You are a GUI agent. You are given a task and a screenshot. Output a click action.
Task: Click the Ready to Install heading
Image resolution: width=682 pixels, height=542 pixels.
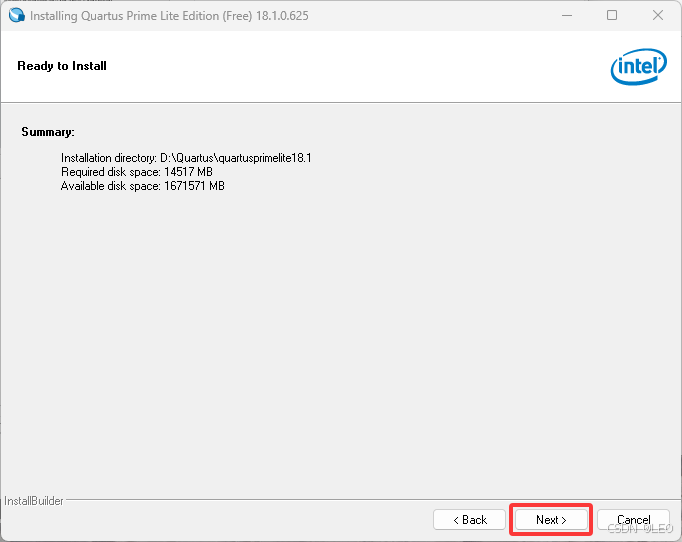point(62,66)
